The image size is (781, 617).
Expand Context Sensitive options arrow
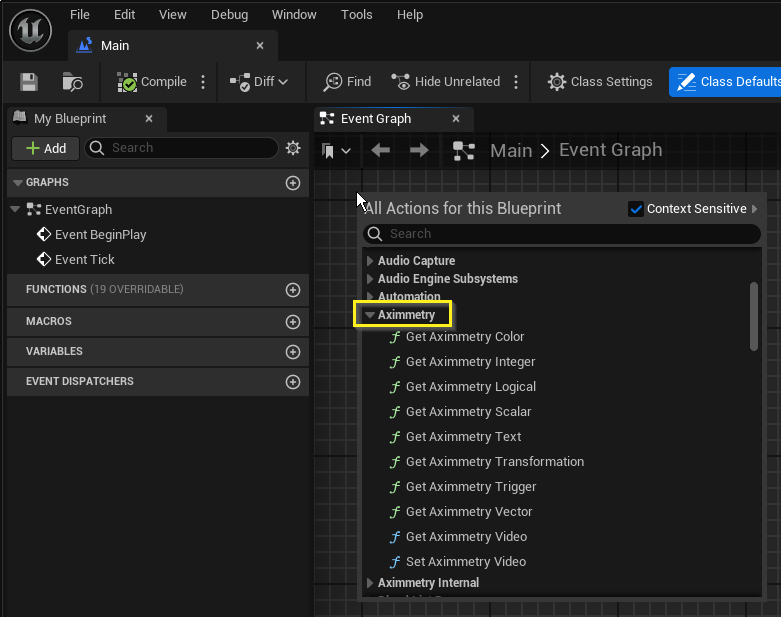755,209
